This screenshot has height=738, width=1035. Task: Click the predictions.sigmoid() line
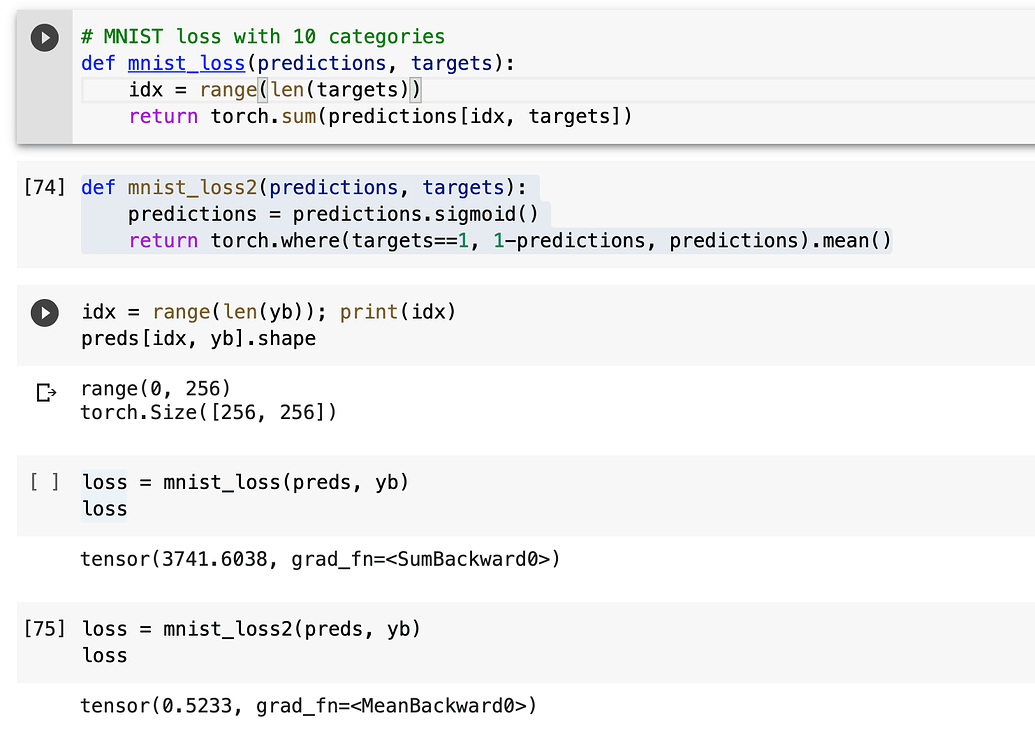(330, 213)
